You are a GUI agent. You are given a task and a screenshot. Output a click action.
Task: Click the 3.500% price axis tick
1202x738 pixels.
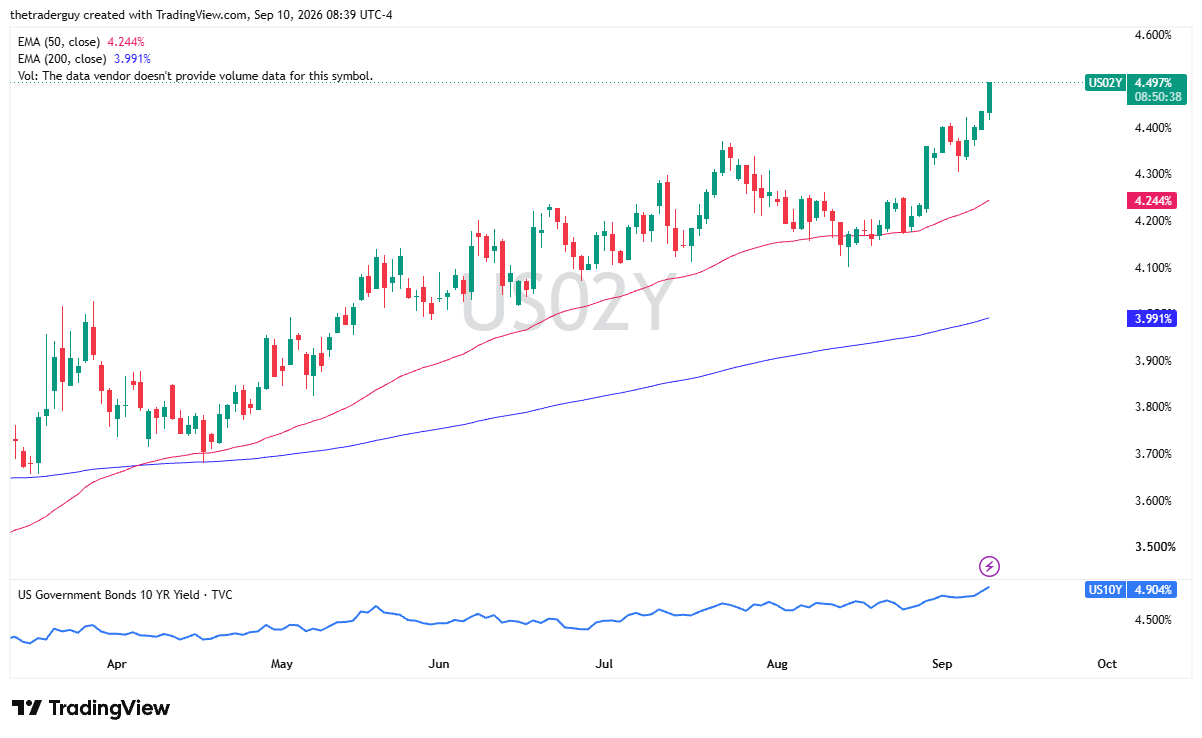[x=1153, y=547]
